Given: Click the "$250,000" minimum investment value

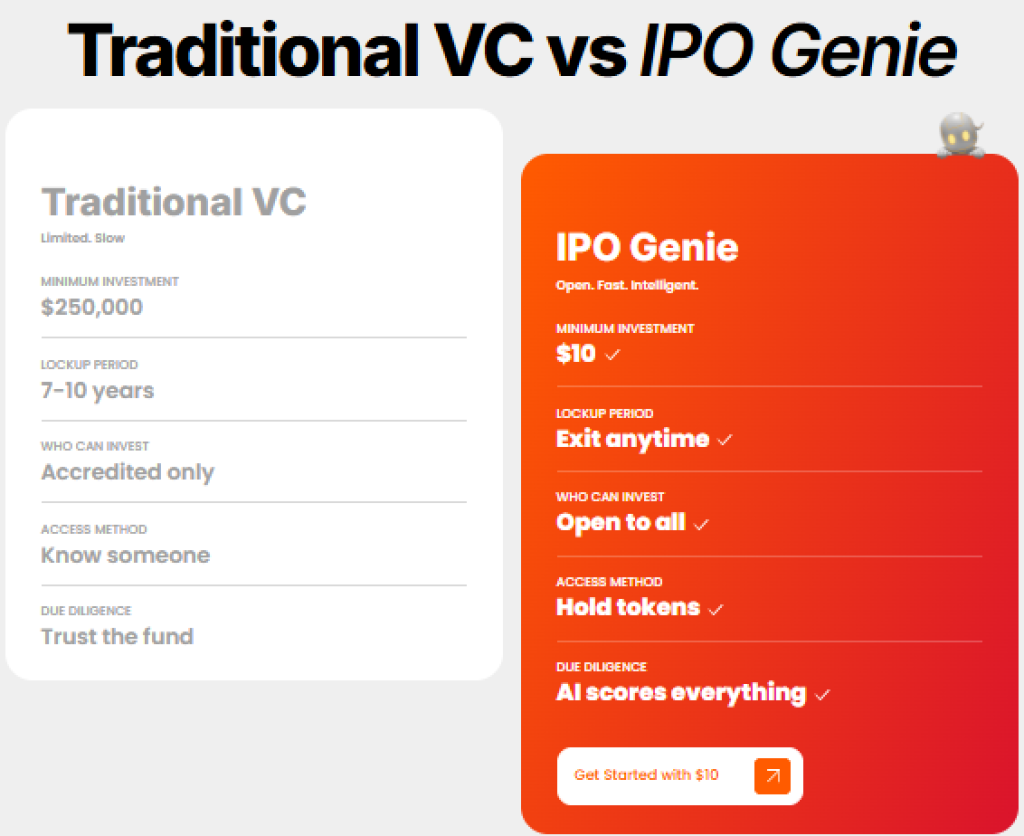Looking at the screenshot, I should click(x=91, y=307).
